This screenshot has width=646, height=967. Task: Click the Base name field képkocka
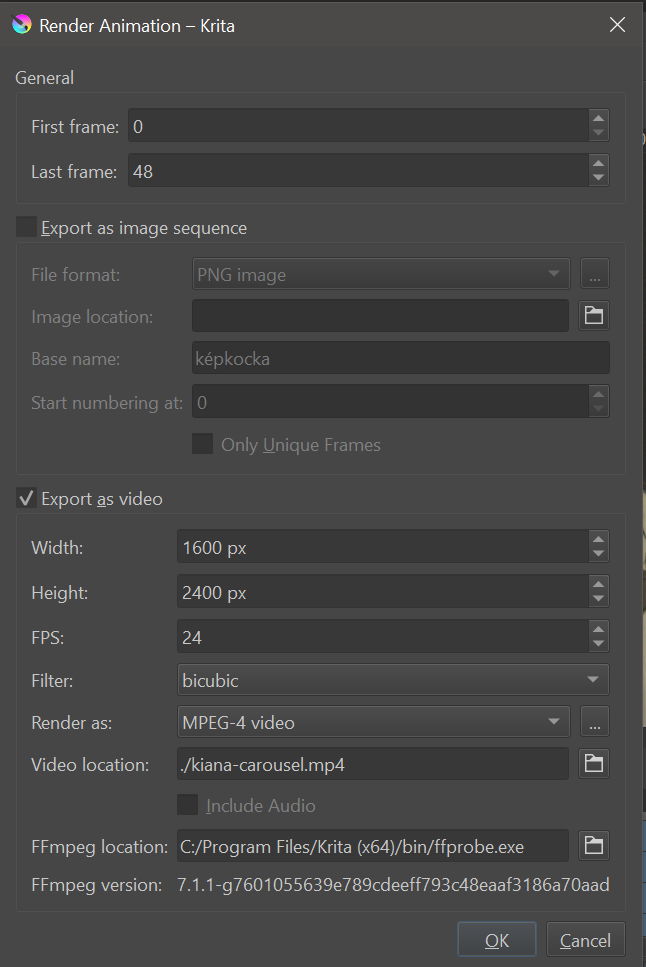coord(401,358)
